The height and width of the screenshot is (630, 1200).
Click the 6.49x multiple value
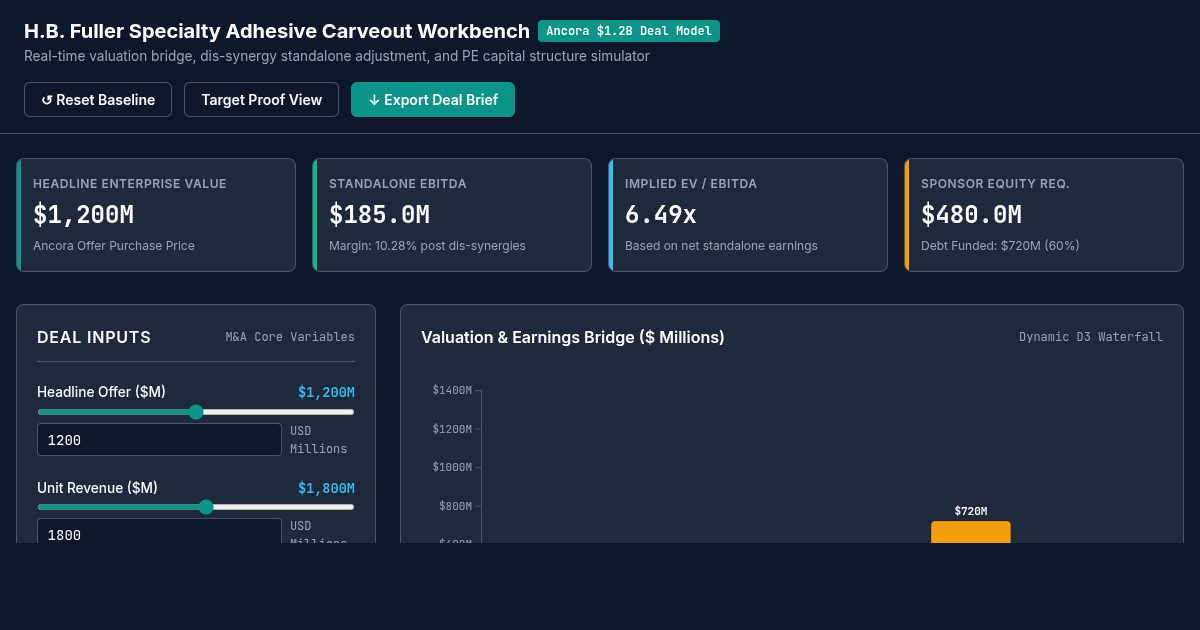[x=661, y=215]
